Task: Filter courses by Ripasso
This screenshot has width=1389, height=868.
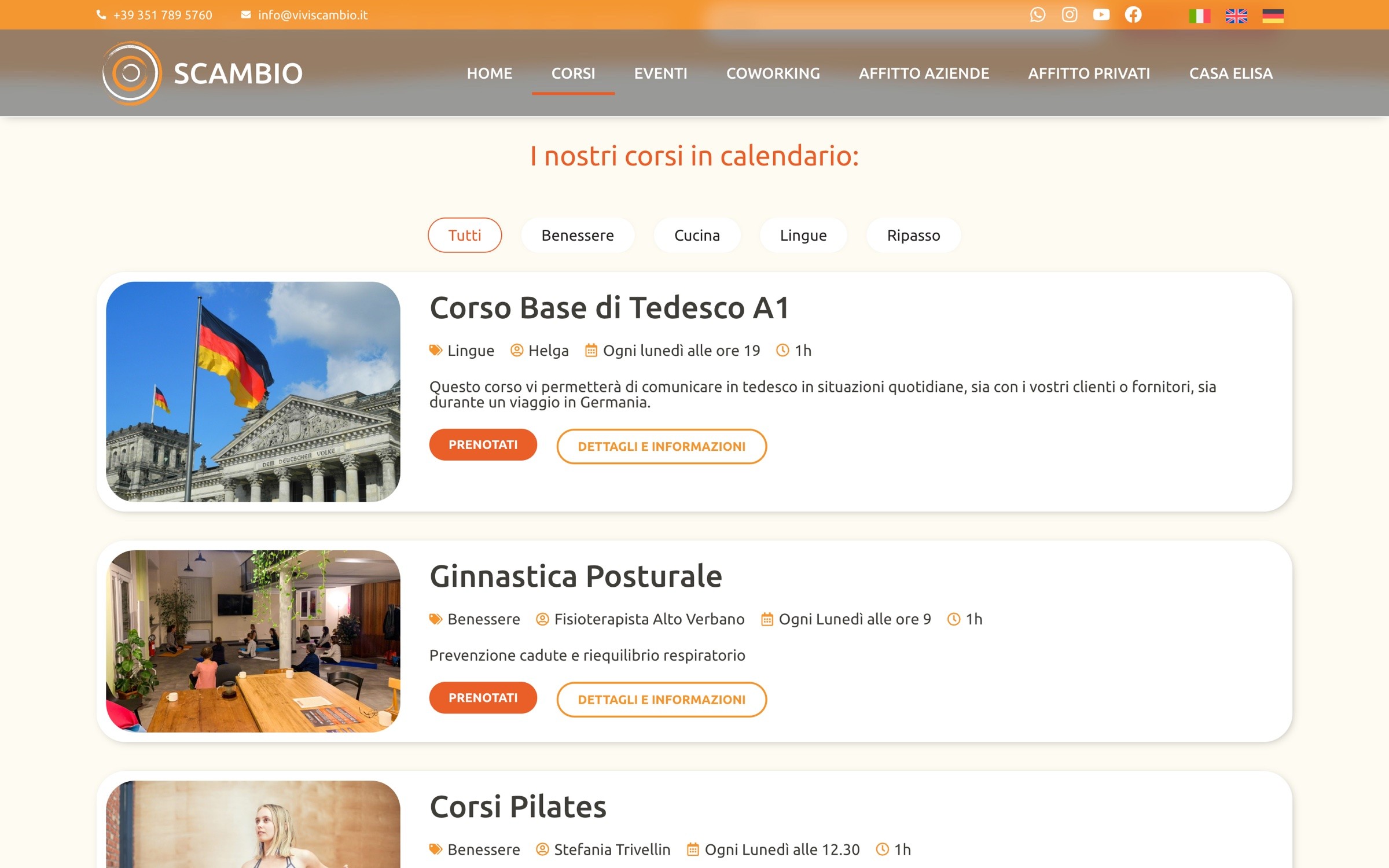Action: (x=913, y=235)
